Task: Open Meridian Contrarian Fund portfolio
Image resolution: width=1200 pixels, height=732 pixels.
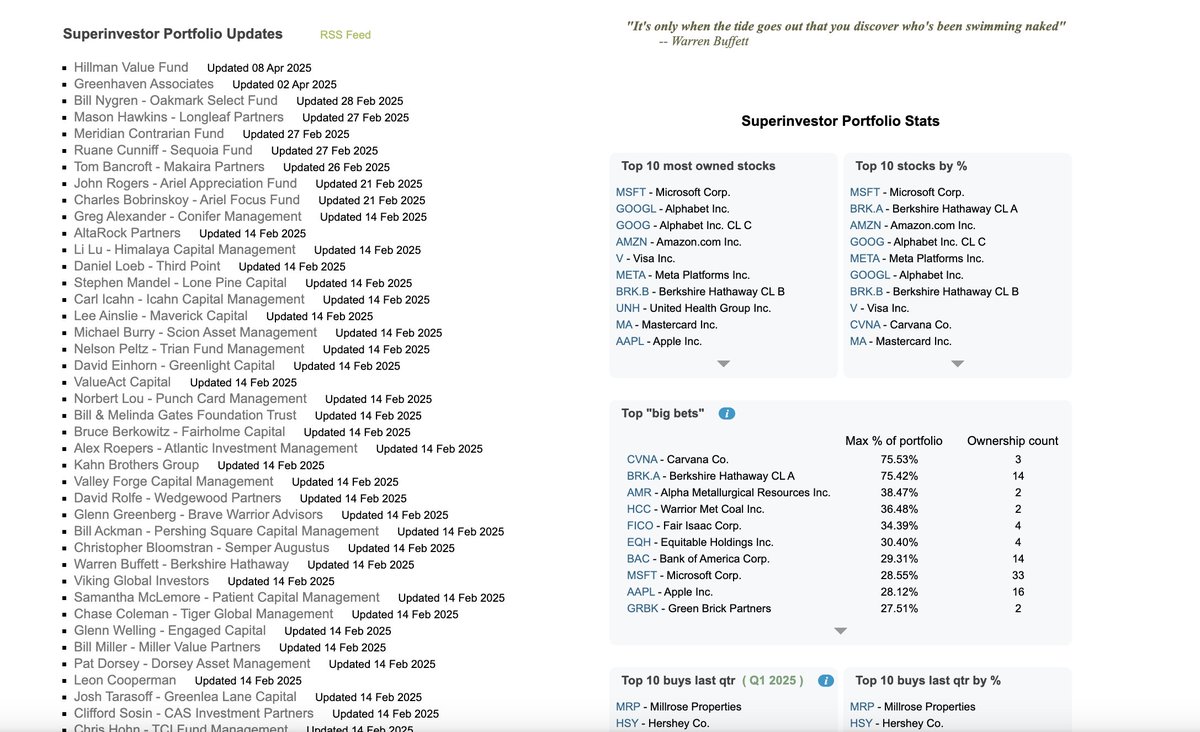Action: click(x=149, y=133)
